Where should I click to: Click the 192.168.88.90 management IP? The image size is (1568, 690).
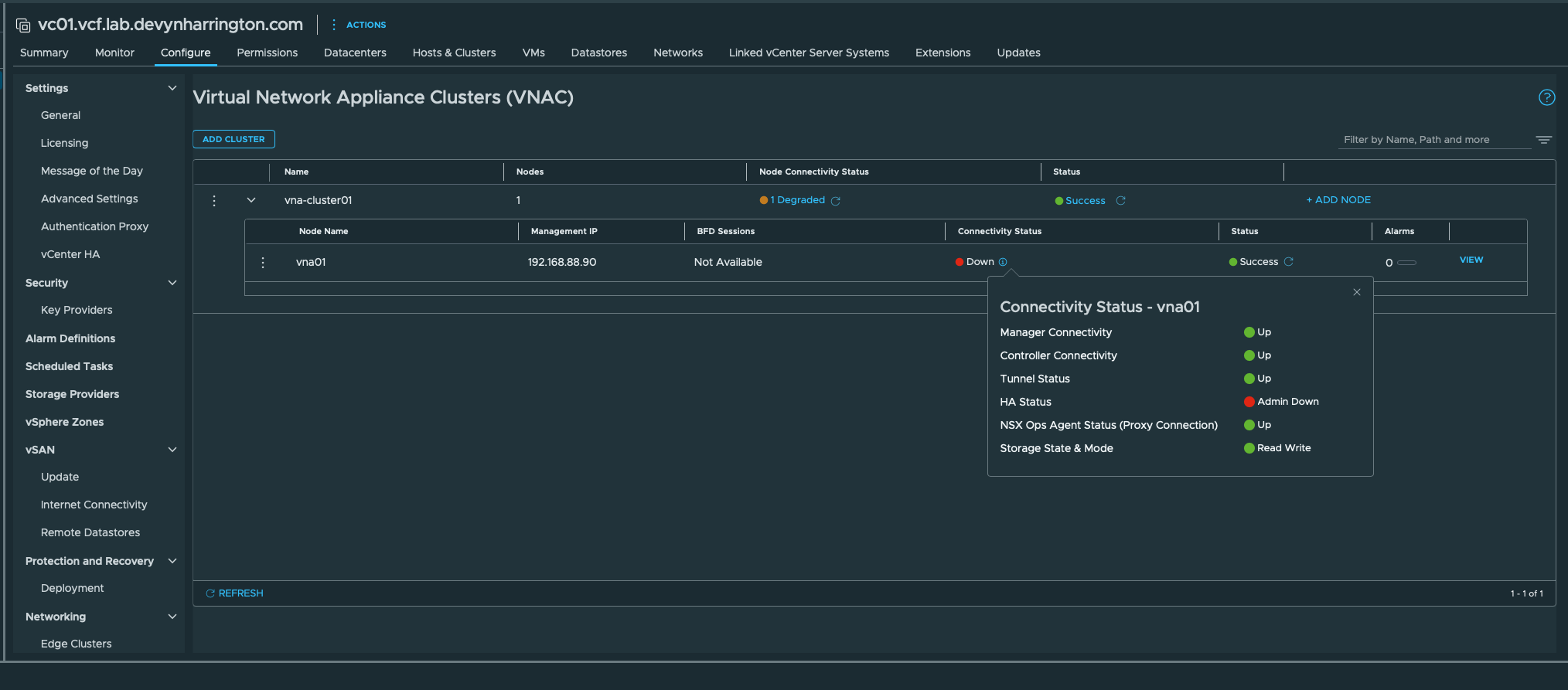tap(562, 262)
